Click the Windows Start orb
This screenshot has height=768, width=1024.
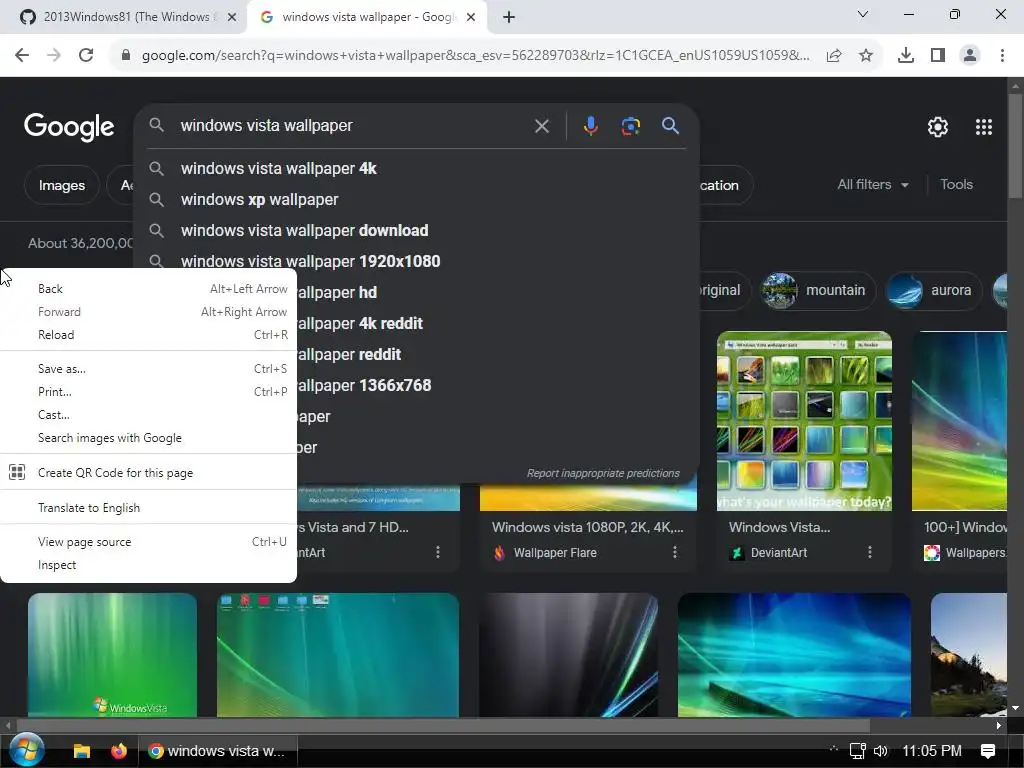click(27, 750)
